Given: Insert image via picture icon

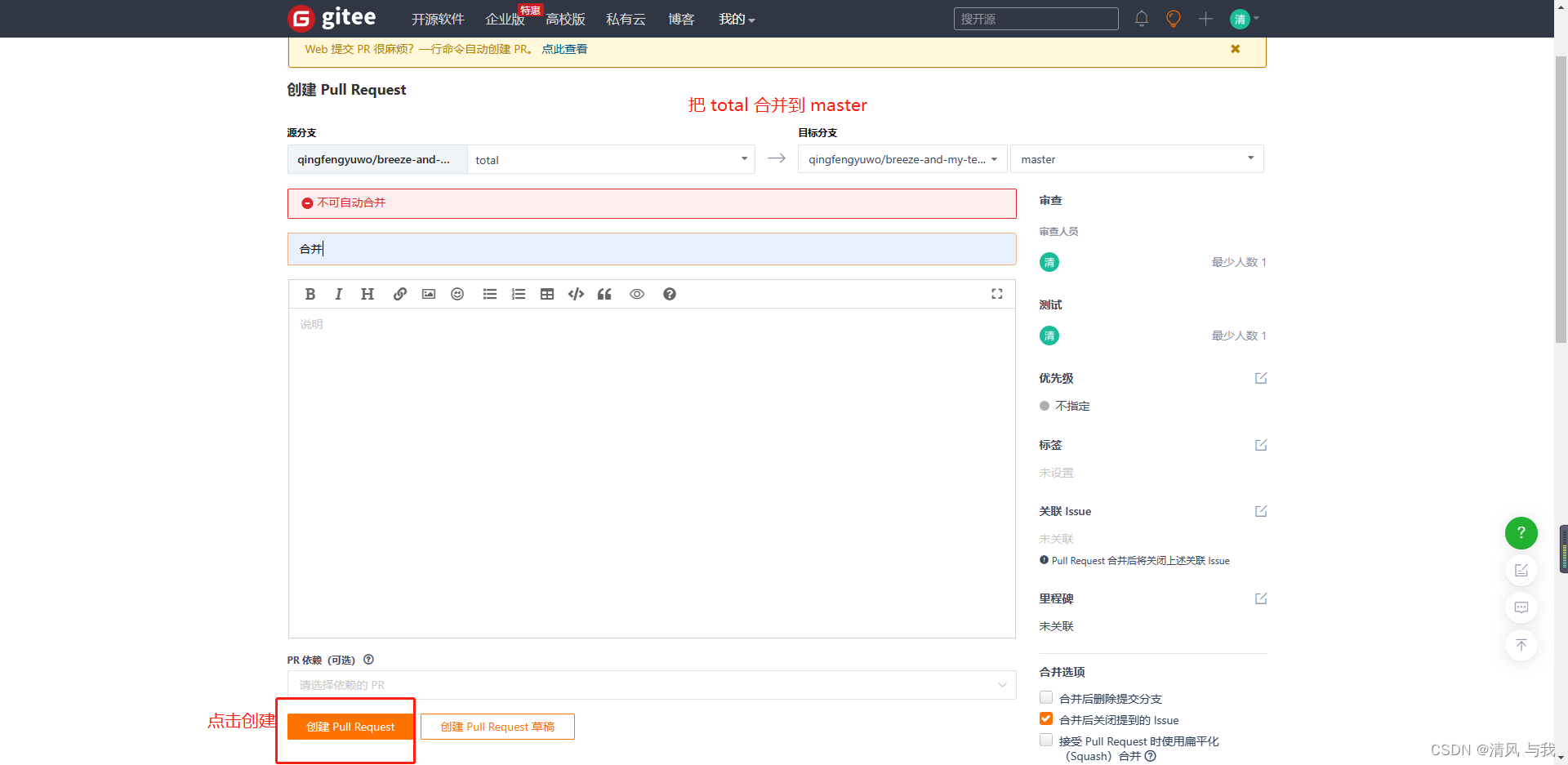Looking at the screenshot, I should click(x=429, y=294).
